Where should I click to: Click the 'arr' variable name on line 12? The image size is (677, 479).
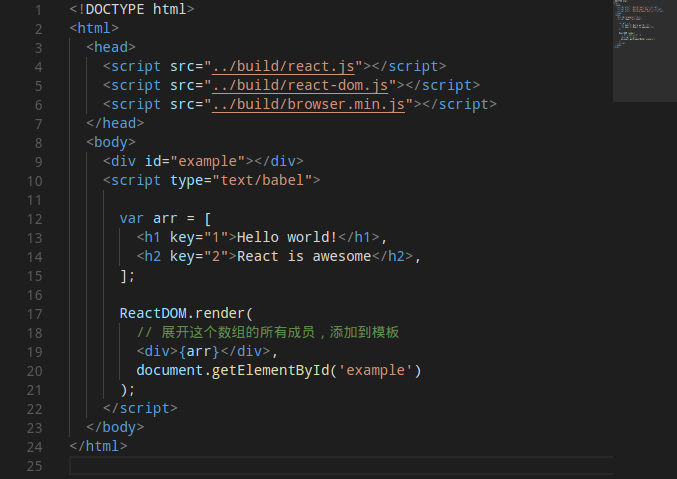pyautogui.click(x=165, y=218)
